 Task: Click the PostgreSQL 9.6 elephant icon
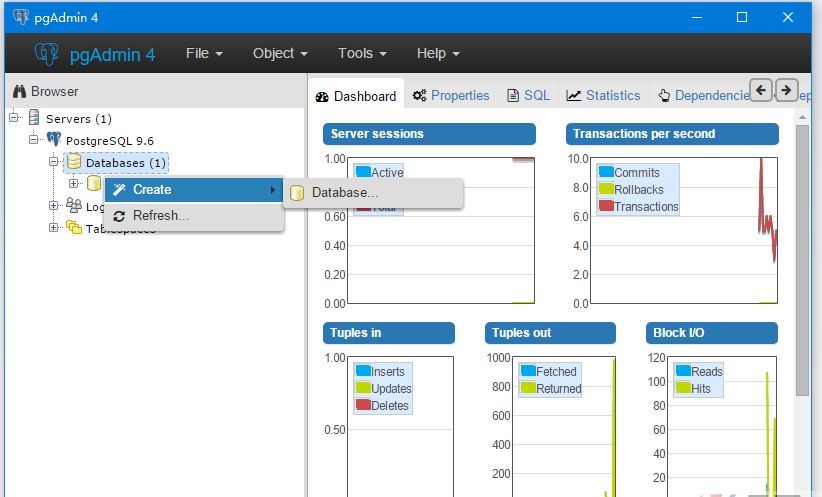[53, 139]
